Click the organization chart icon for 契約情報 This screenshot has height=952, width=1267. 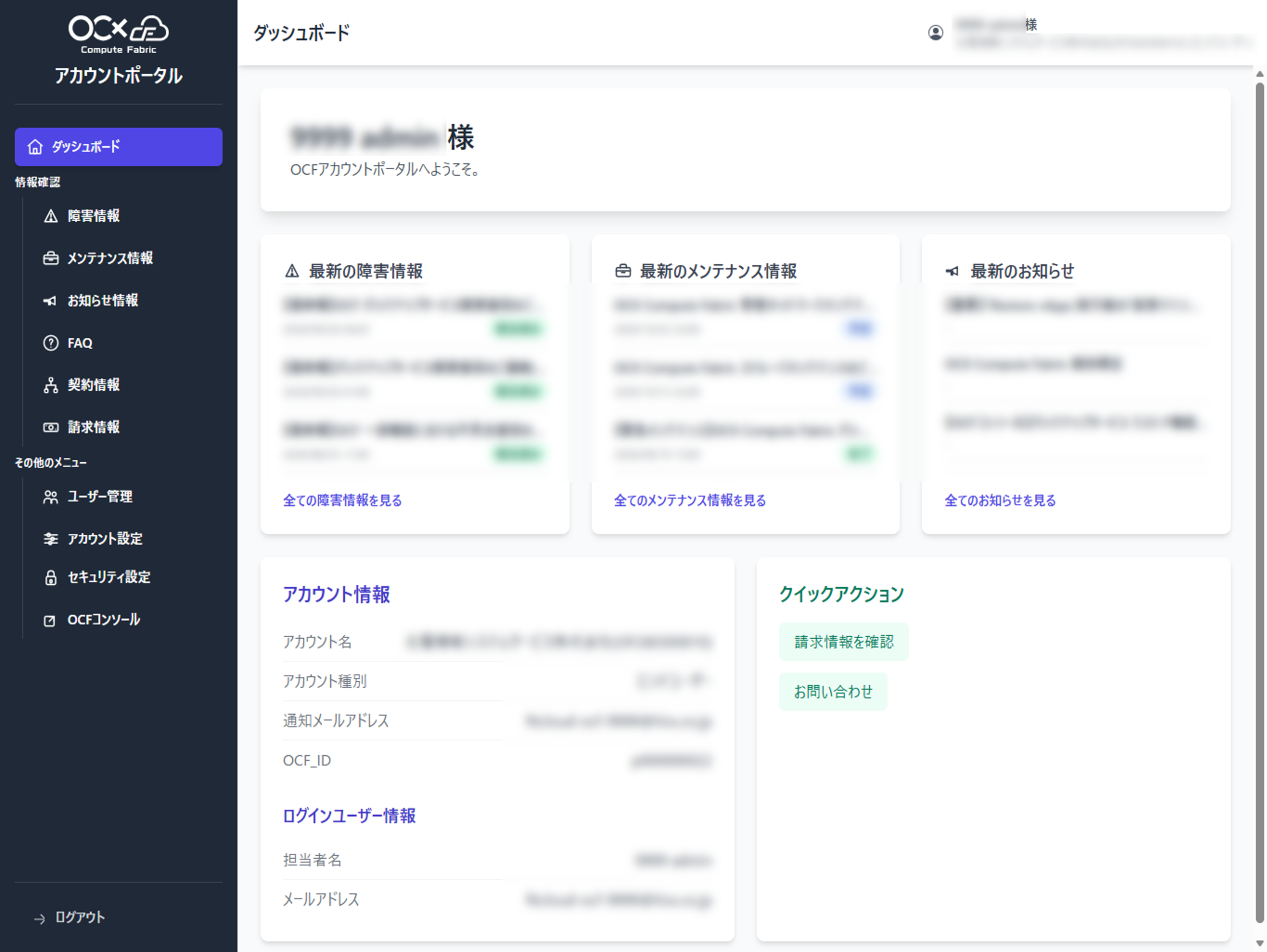(x=51, y=385)
